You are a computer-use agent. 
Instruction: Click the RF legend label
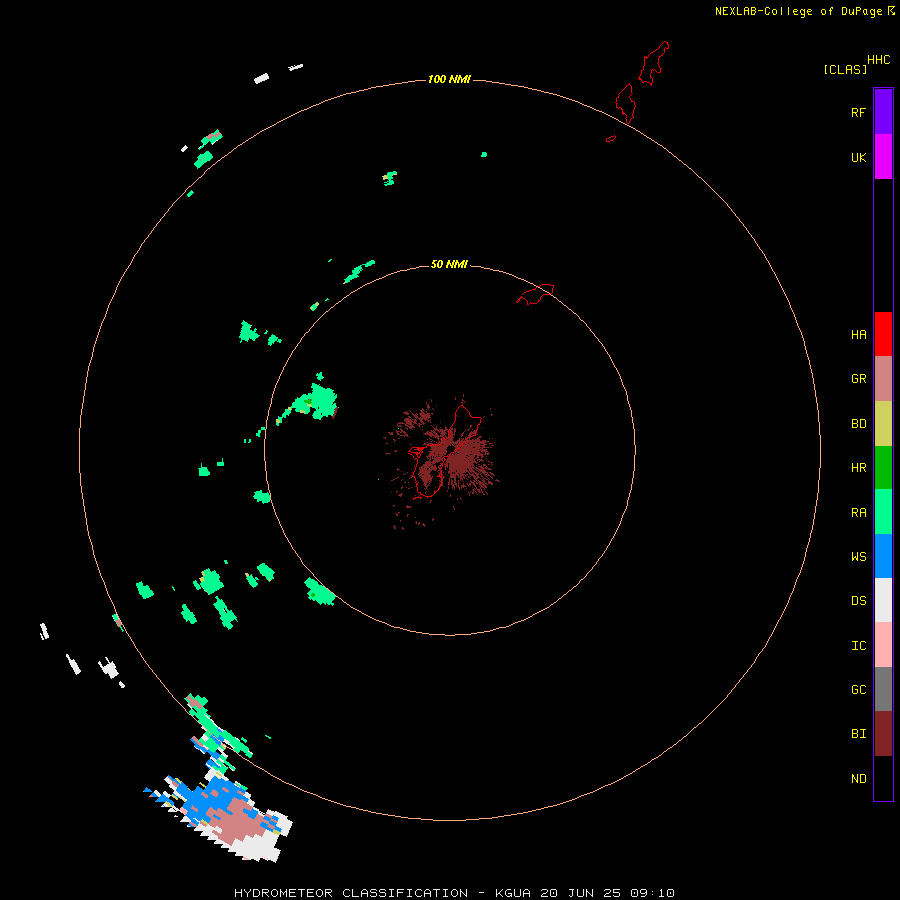(x=858, y=112)
